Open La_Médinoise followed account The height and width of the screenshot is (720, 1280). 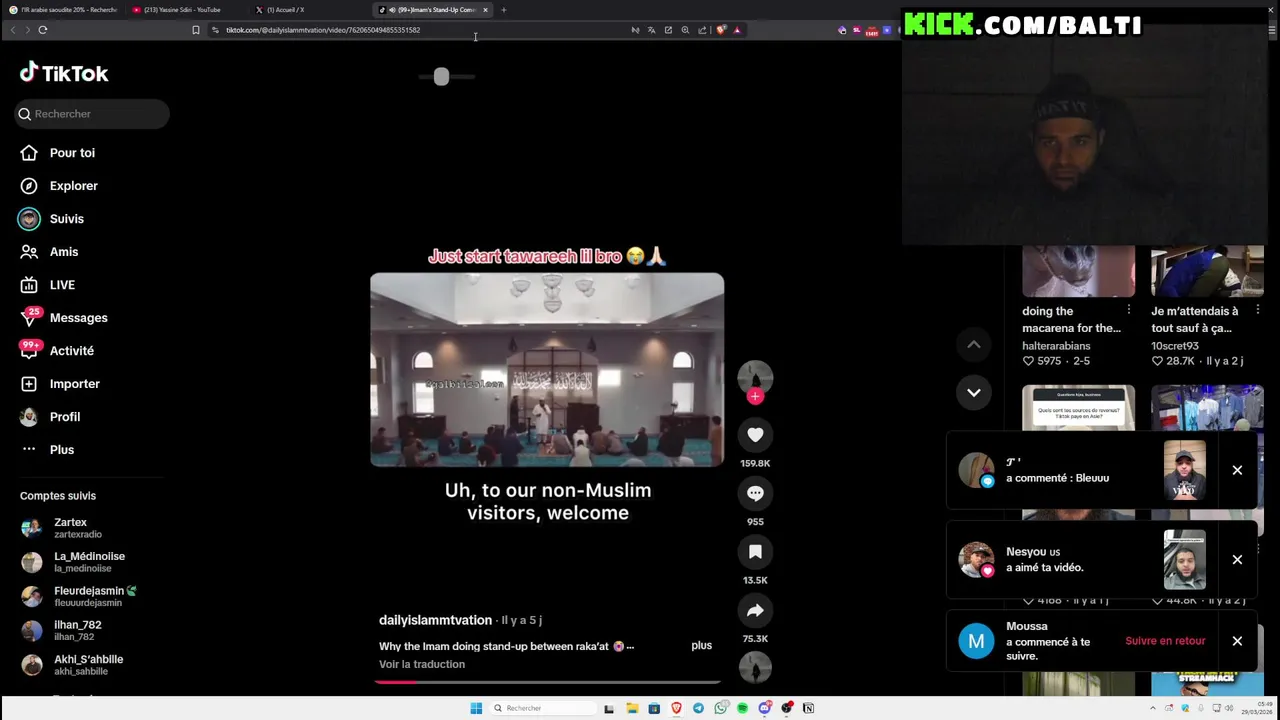[x=75, y=562]
